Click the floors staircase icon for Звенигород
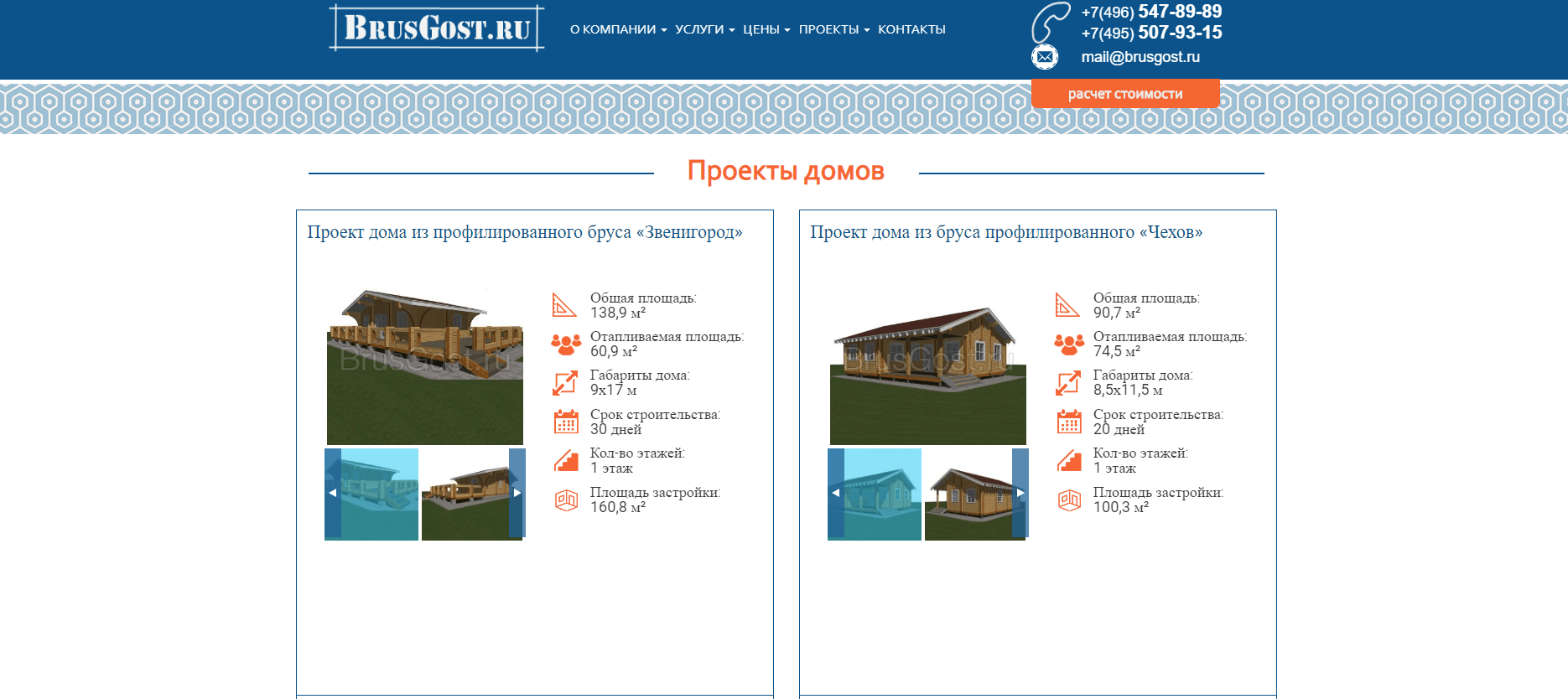Image resolution: width=1568 pixels, height=699 pixels. tap(566, 461)
